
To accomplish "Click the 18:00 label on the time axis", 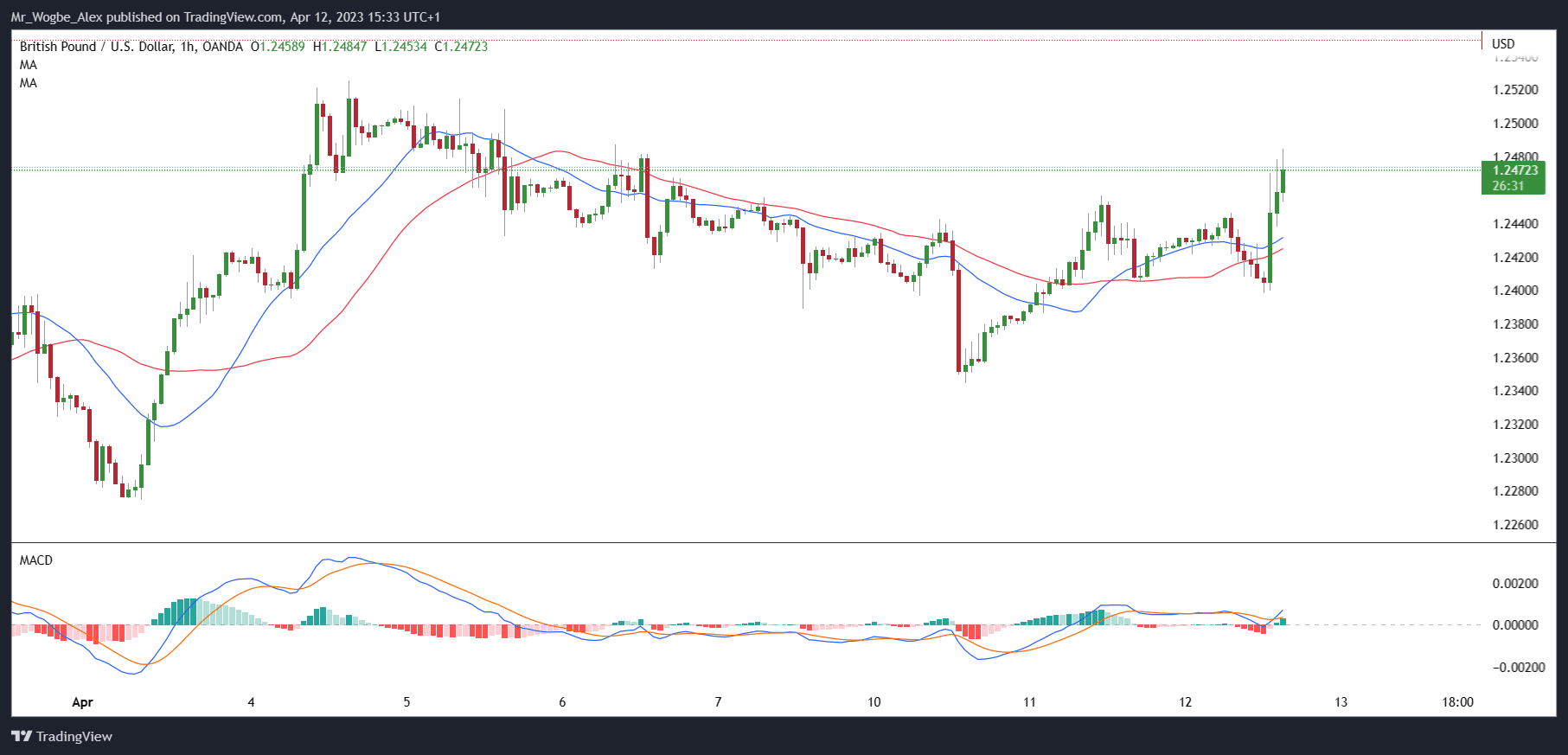I will 1458,702.
